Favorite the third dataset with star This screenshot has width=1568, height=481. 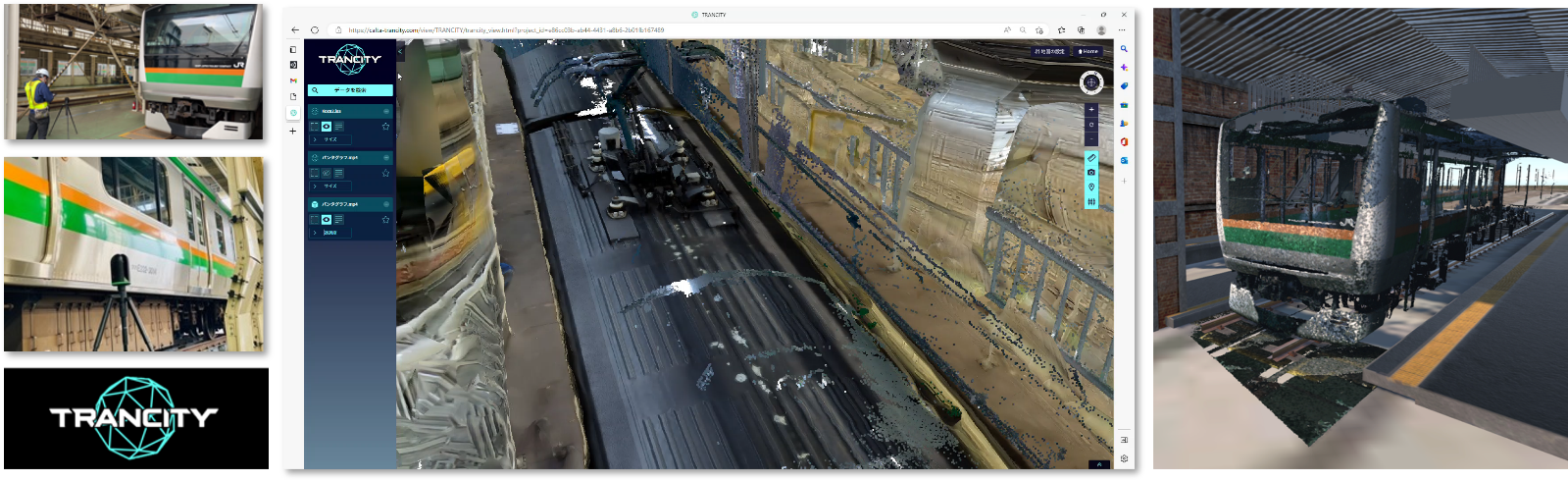[x=385, y=220]
